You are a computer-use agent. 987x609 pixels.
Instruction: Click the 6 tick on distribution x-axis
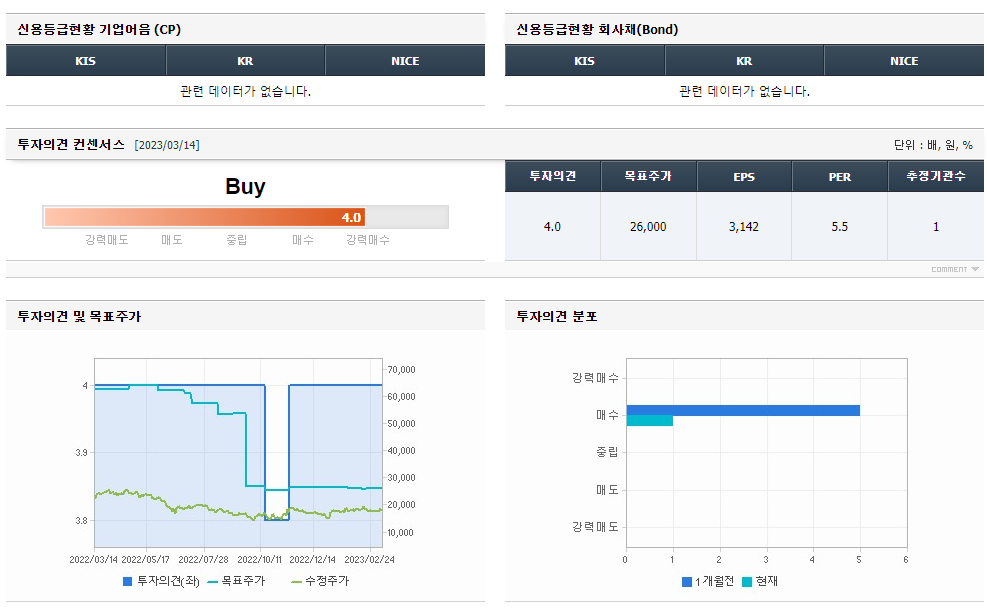(906, 560)
